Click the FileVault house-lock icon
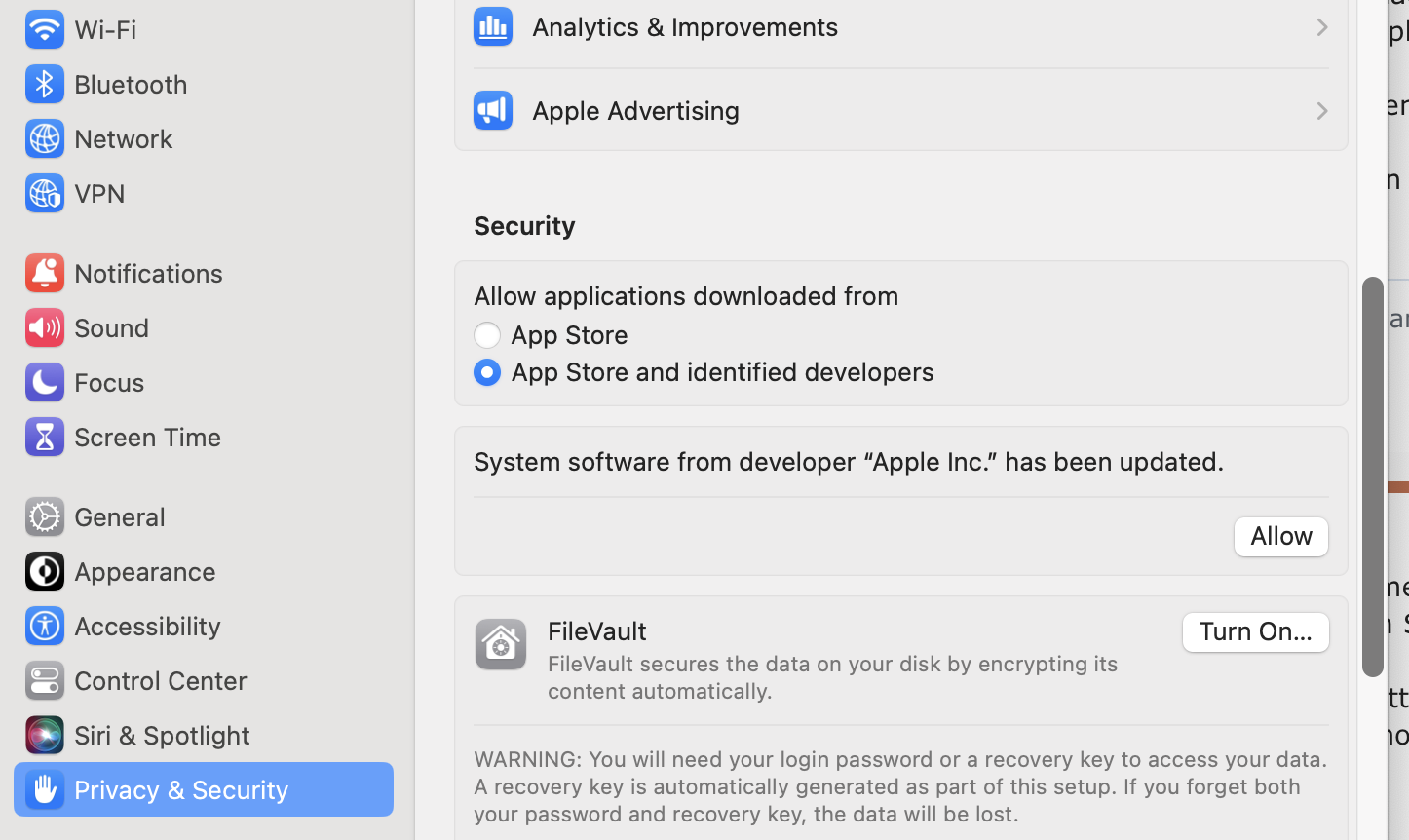 click(501, 644)
